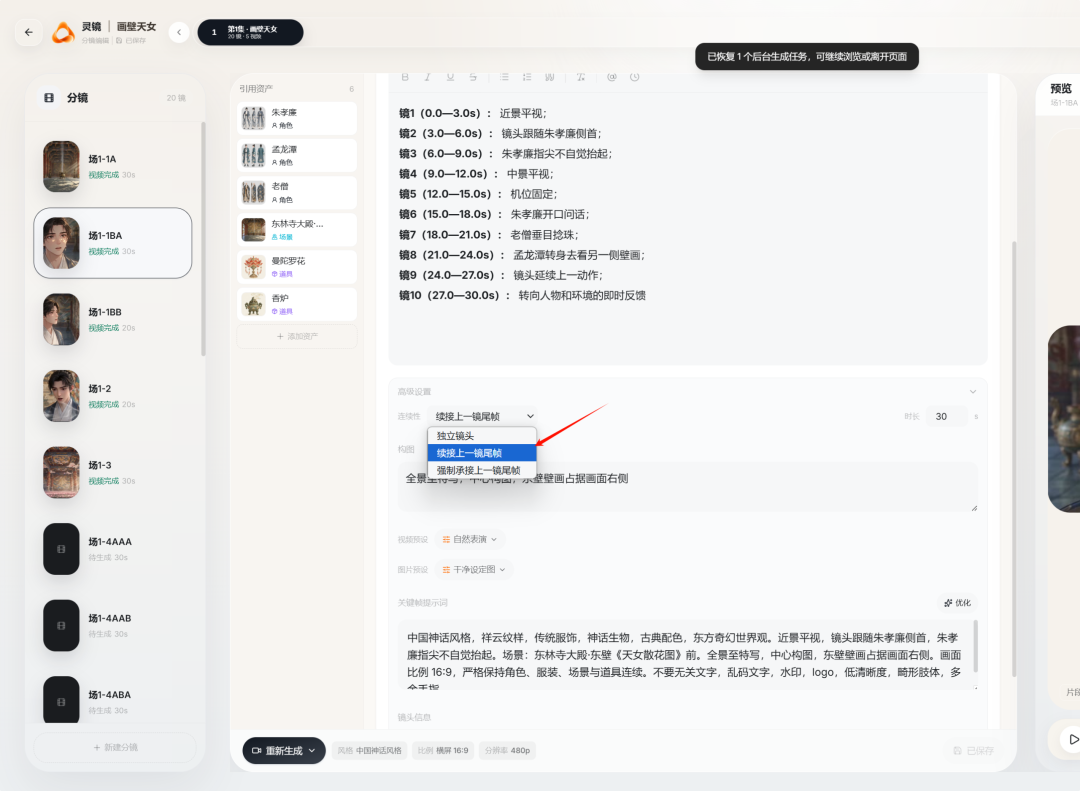
Task: Toggle underline formatting in the editor toolbar
Action: (450, 77)
